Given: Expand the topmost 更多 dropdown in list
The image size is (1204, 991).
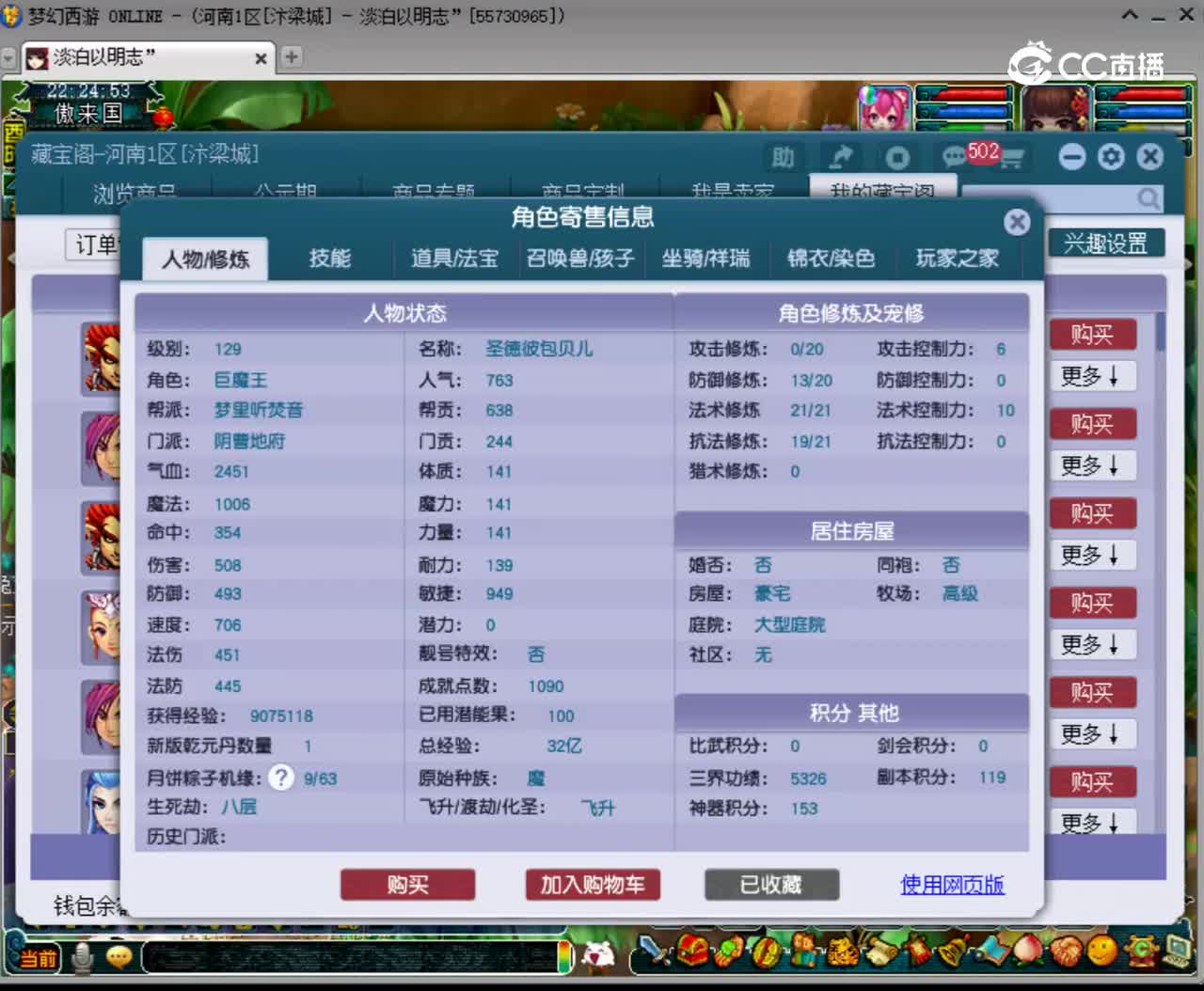Looking at the screenshot, I should [x=1092, y=376].
